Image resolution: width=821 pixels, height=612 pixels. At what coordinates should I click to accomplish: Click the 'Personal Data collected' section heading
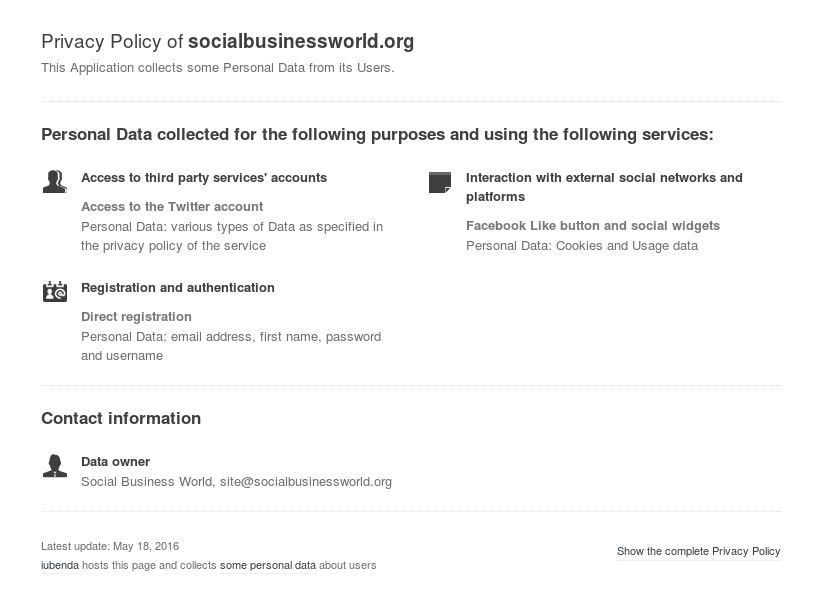(x=377, y=135)
